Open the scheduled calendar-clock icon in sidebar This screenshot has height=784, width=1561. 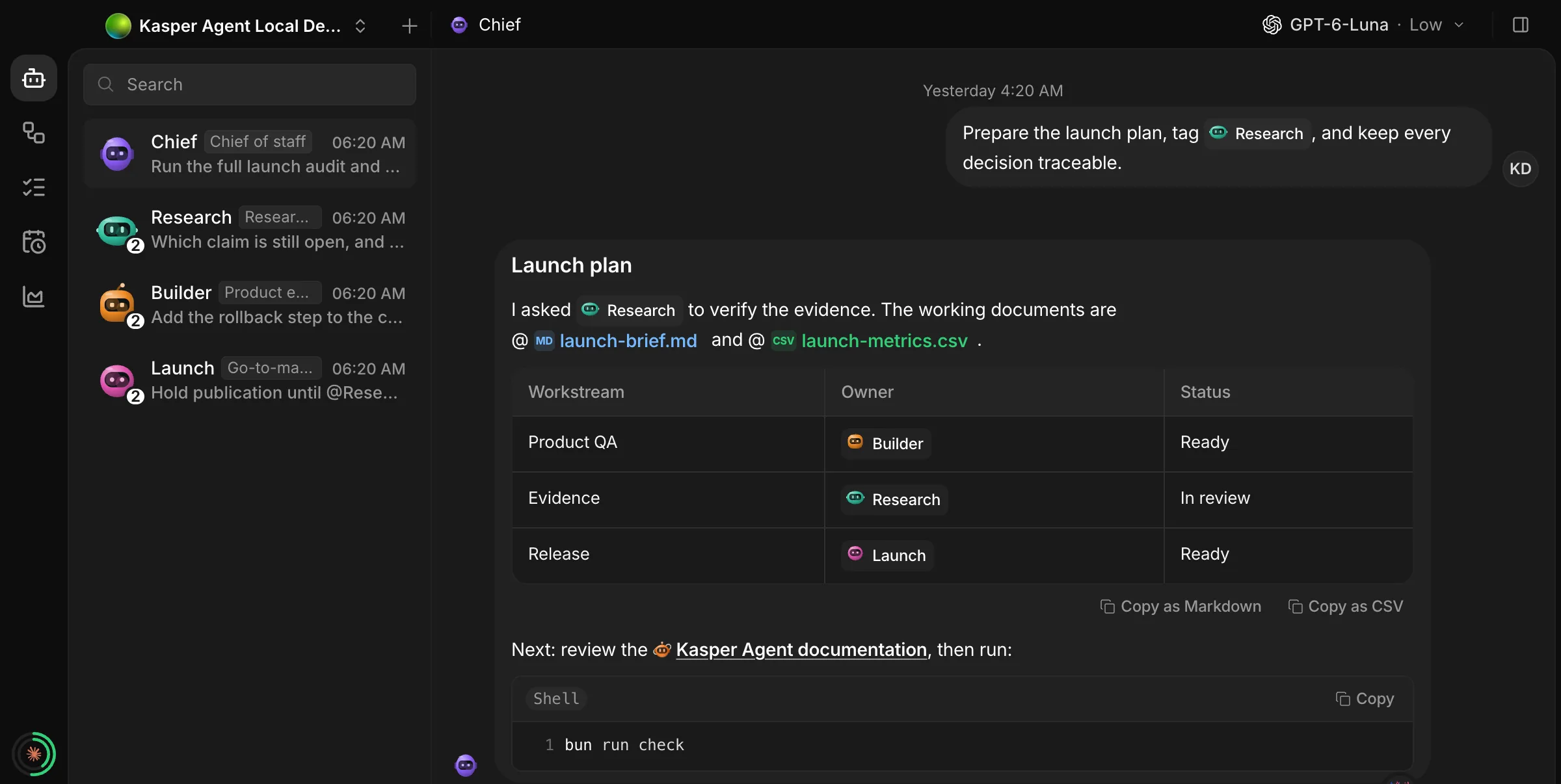pos(34,242)
